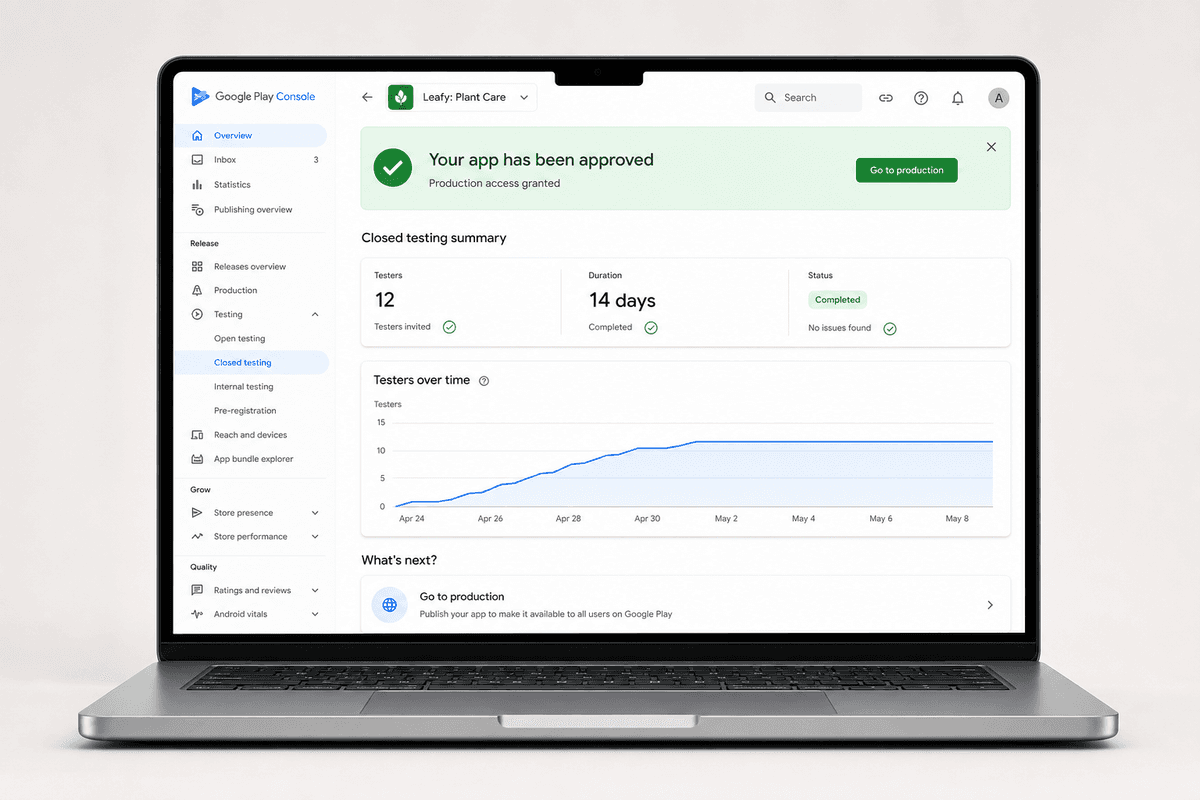
Task: Click the large green approved checkmark
Action: coord(393,168)
